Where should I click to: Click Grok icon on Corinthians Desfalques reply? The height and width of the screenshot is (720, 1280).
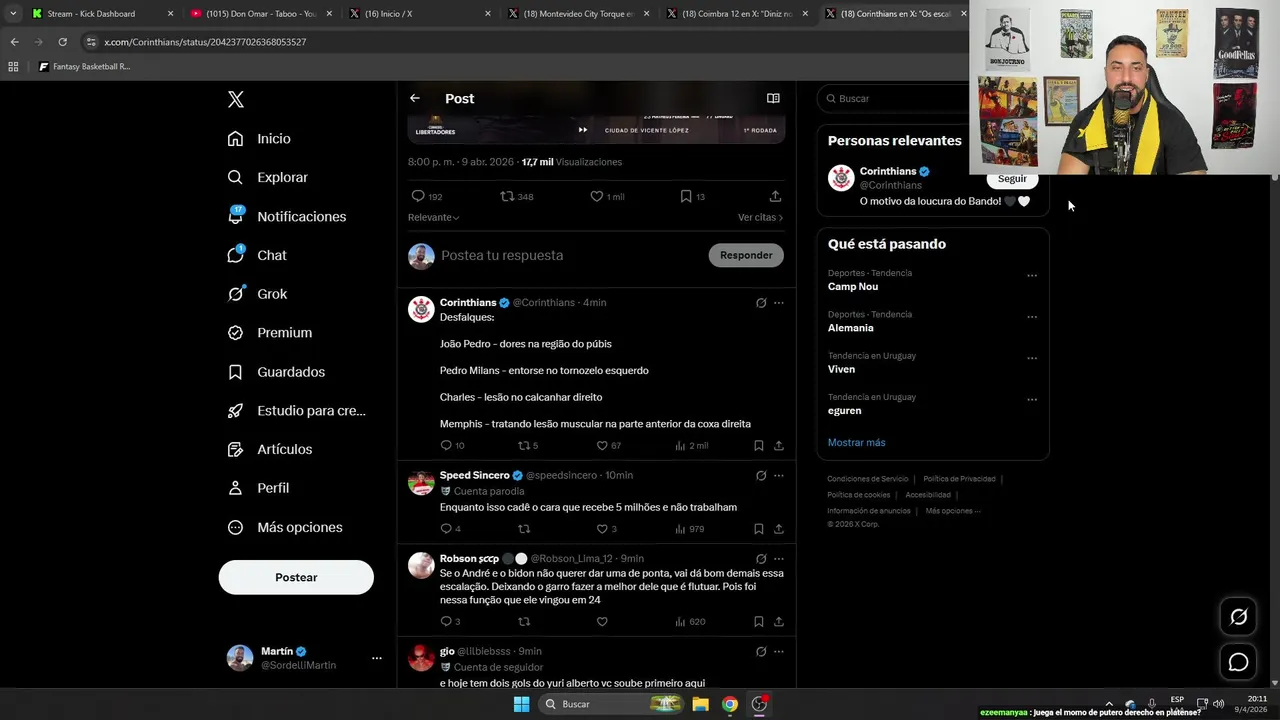coord(761,303)
